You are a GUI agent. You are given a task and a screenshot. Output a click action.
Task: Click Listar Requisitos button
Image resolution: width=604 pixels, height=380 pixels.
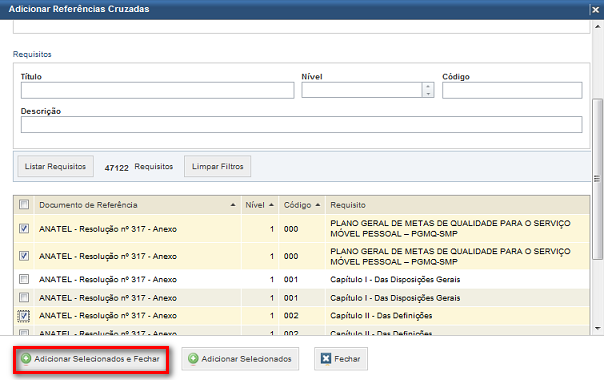pyautogui.click(x=55, y=166)
